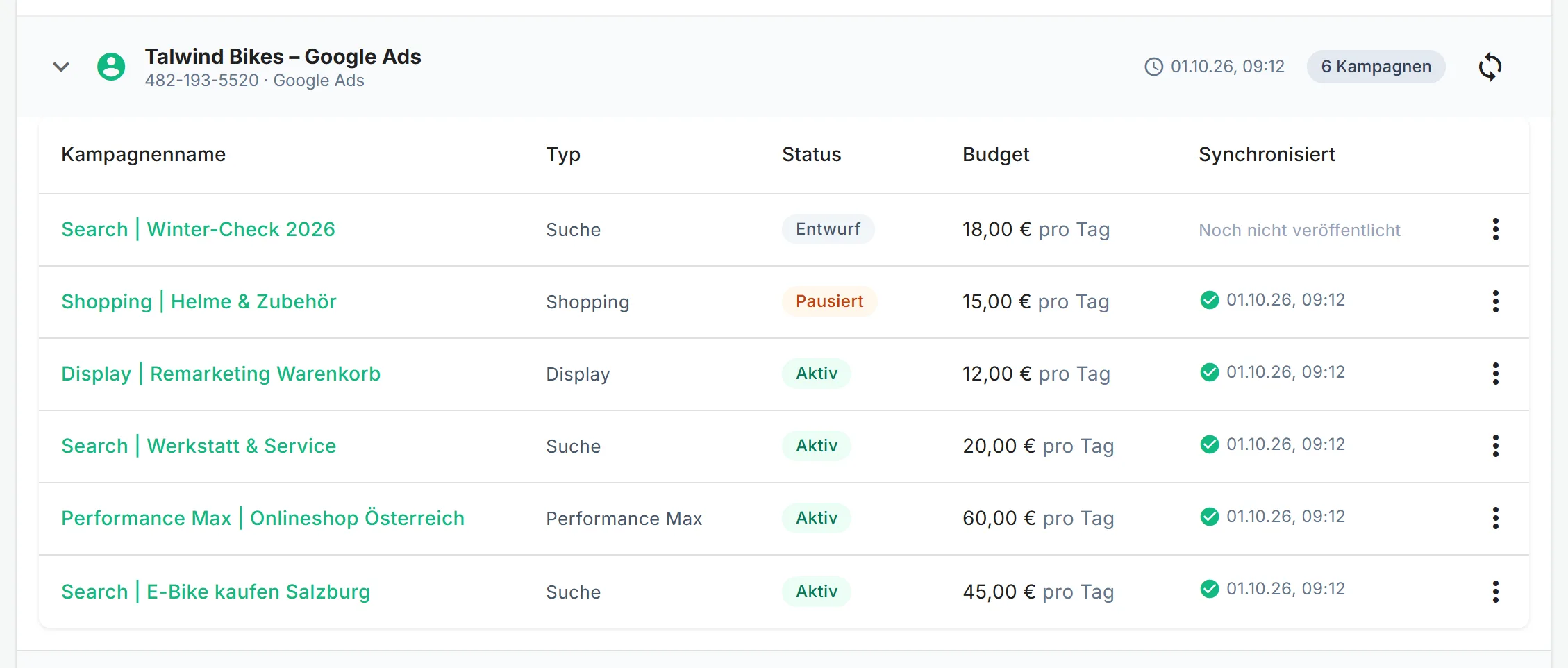Image resolution: width=1568 pixels, height=668 pixels.
Task: Click the Shopping type cell
Action: coord(587,302)
